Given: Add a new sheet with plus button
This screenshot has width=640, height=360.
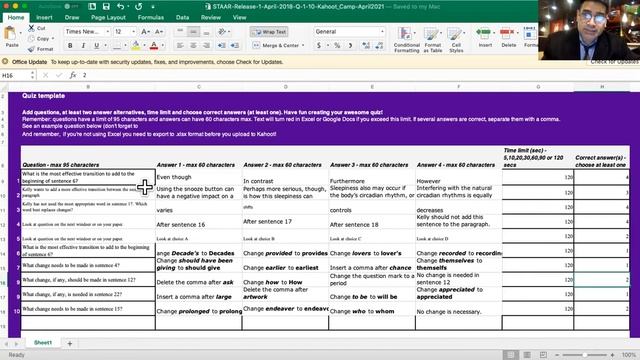Looking at the screenshot, I should (70, 344).
